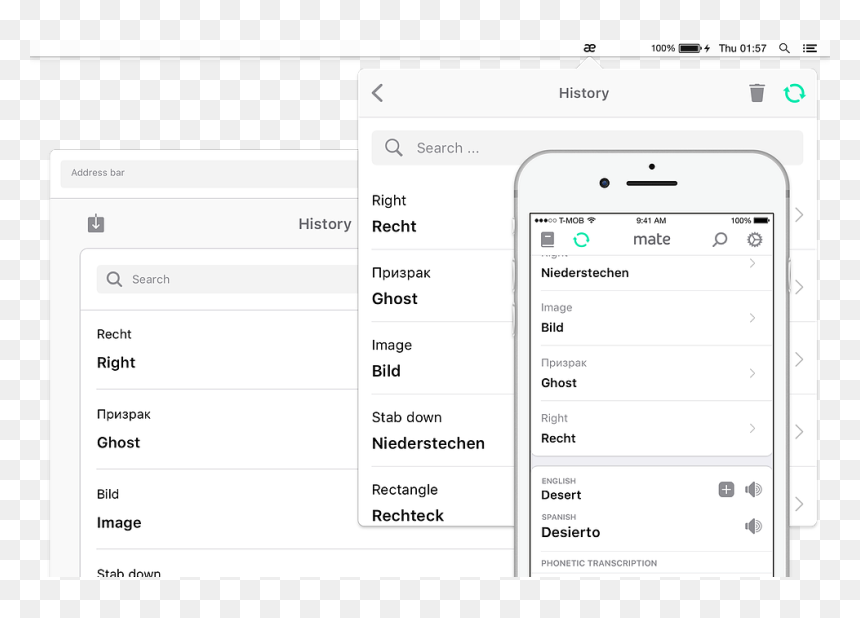The height and width of the screenshot is (618, 860).
Task: Expand the Призрак / Ghost entry chevron in popup
Action: [799, 287]
